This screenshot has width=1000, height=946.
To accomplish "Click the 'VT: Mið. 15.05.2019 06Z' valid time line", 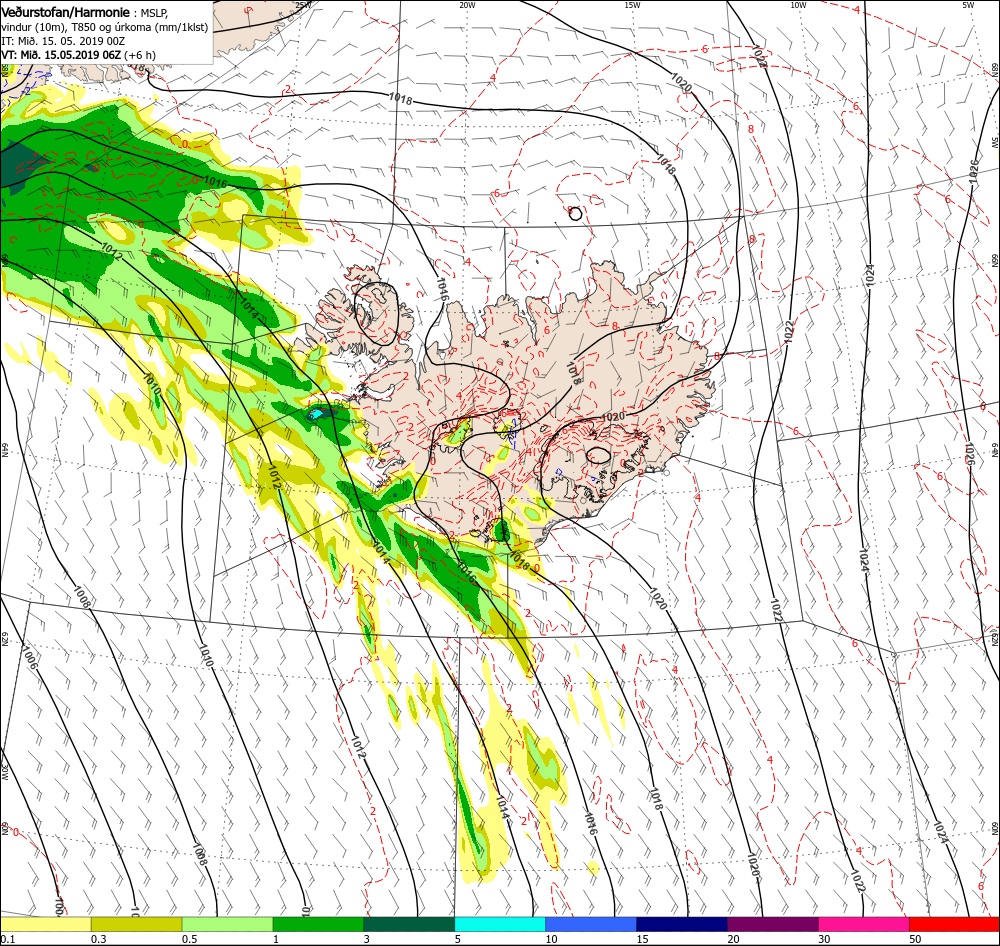I will (x=61, y=55).
